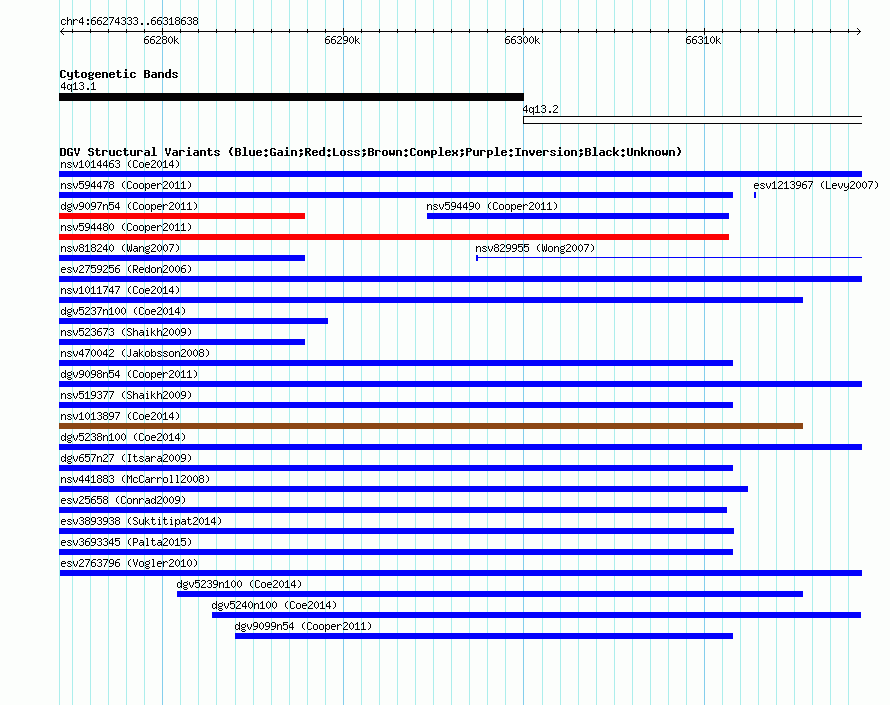Click the 66300k ruler tick label
This screenshot has width=890, height=705.
pos(522,40)
